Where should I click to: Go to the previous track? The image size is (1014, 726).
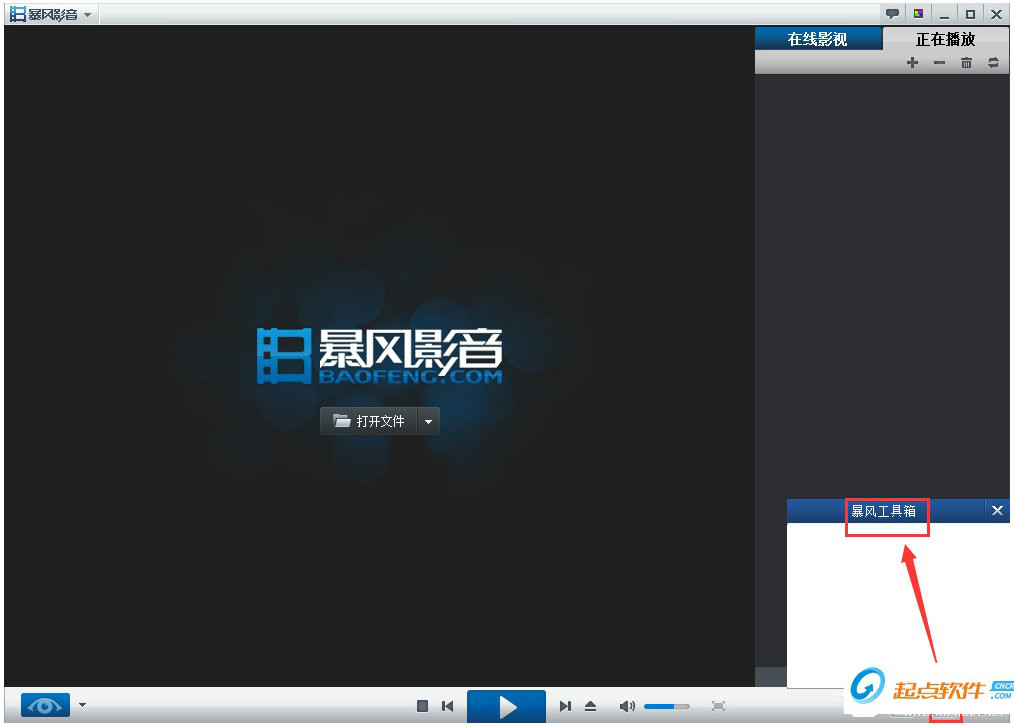(x=448, y=706)
